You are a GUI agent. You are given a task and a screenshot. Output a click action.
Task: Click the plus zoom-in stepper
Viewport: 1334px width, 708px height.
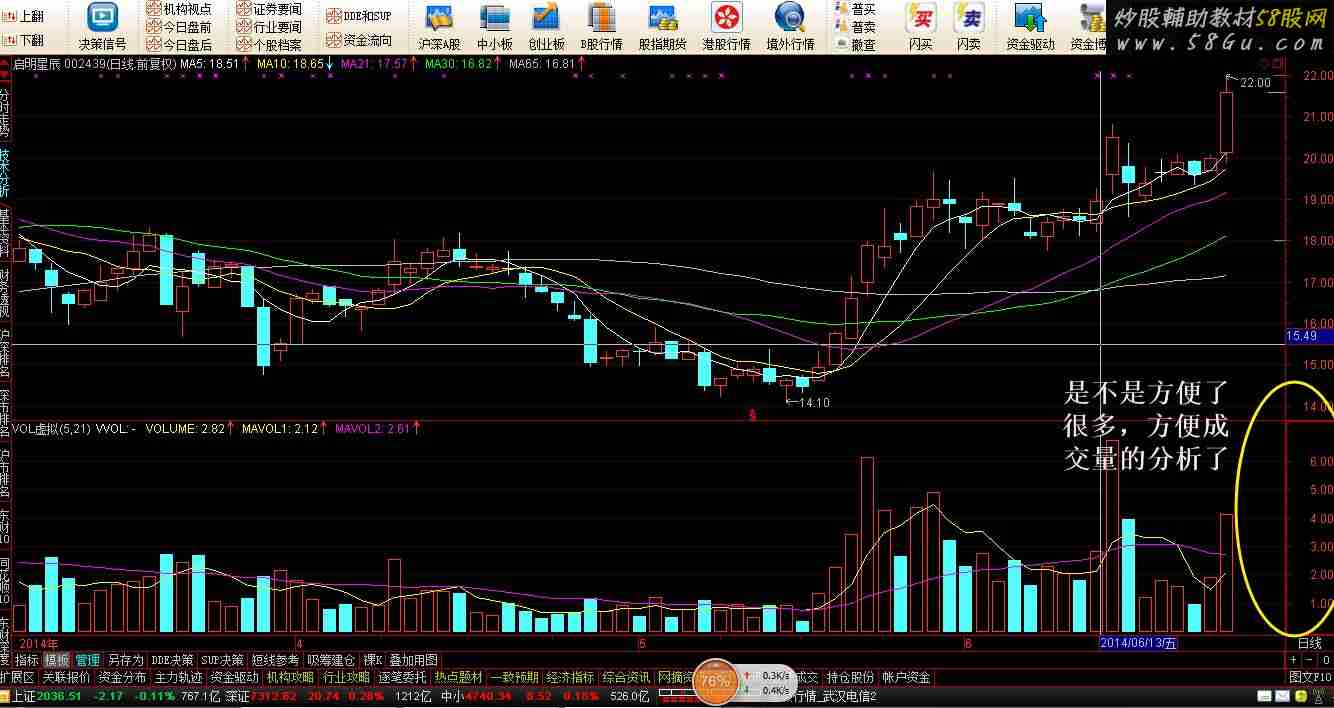pos(1293,660)
